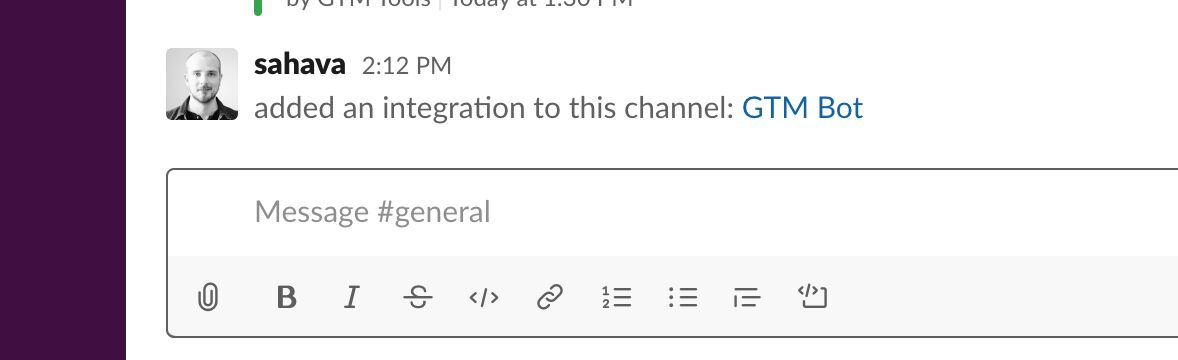Toggle bold formatting in the composer
1178x360 pixels.
286,298
